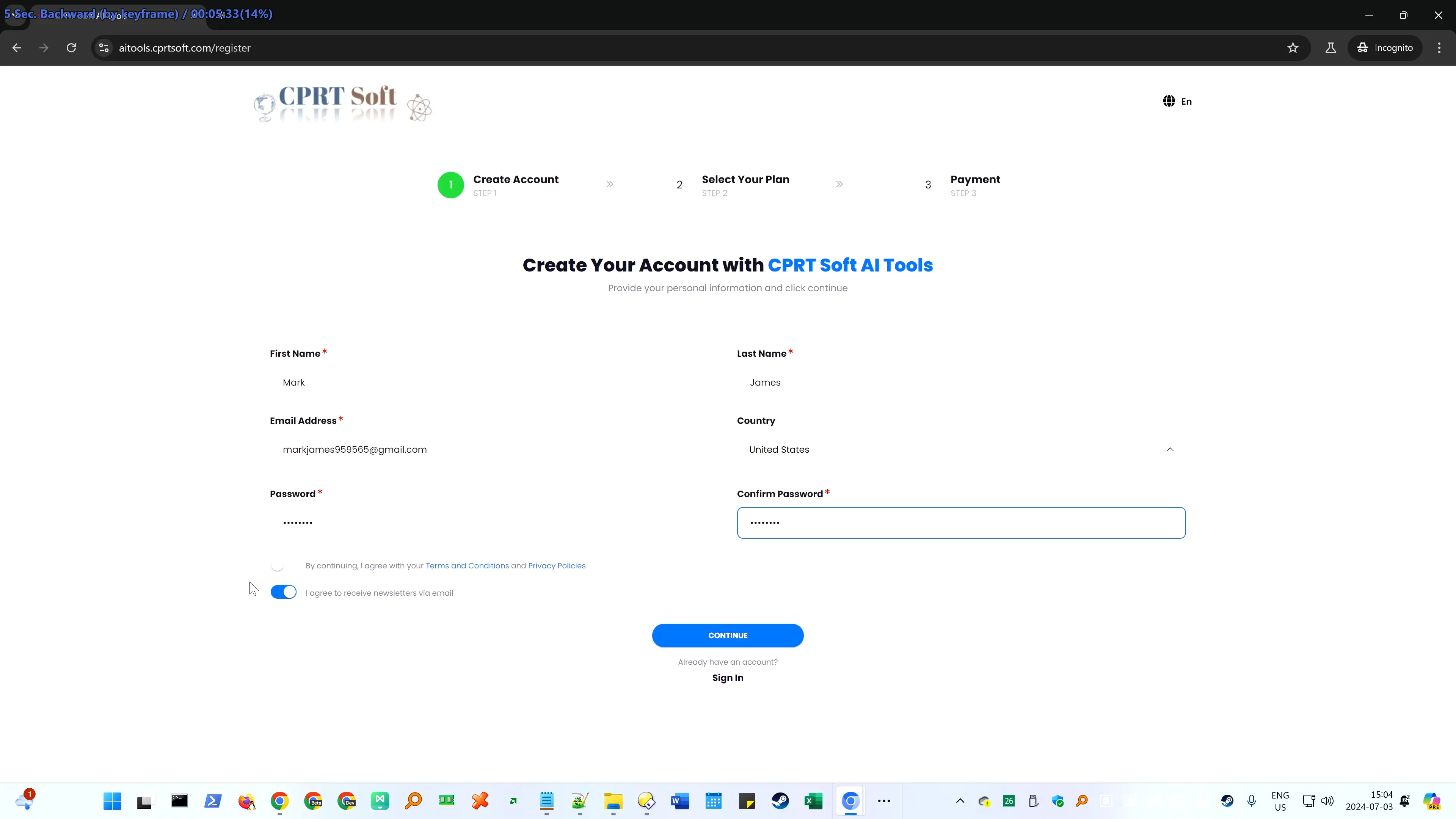Open site information icon in address bar
The image size is (1456, 819).
[x=104, y=48]
